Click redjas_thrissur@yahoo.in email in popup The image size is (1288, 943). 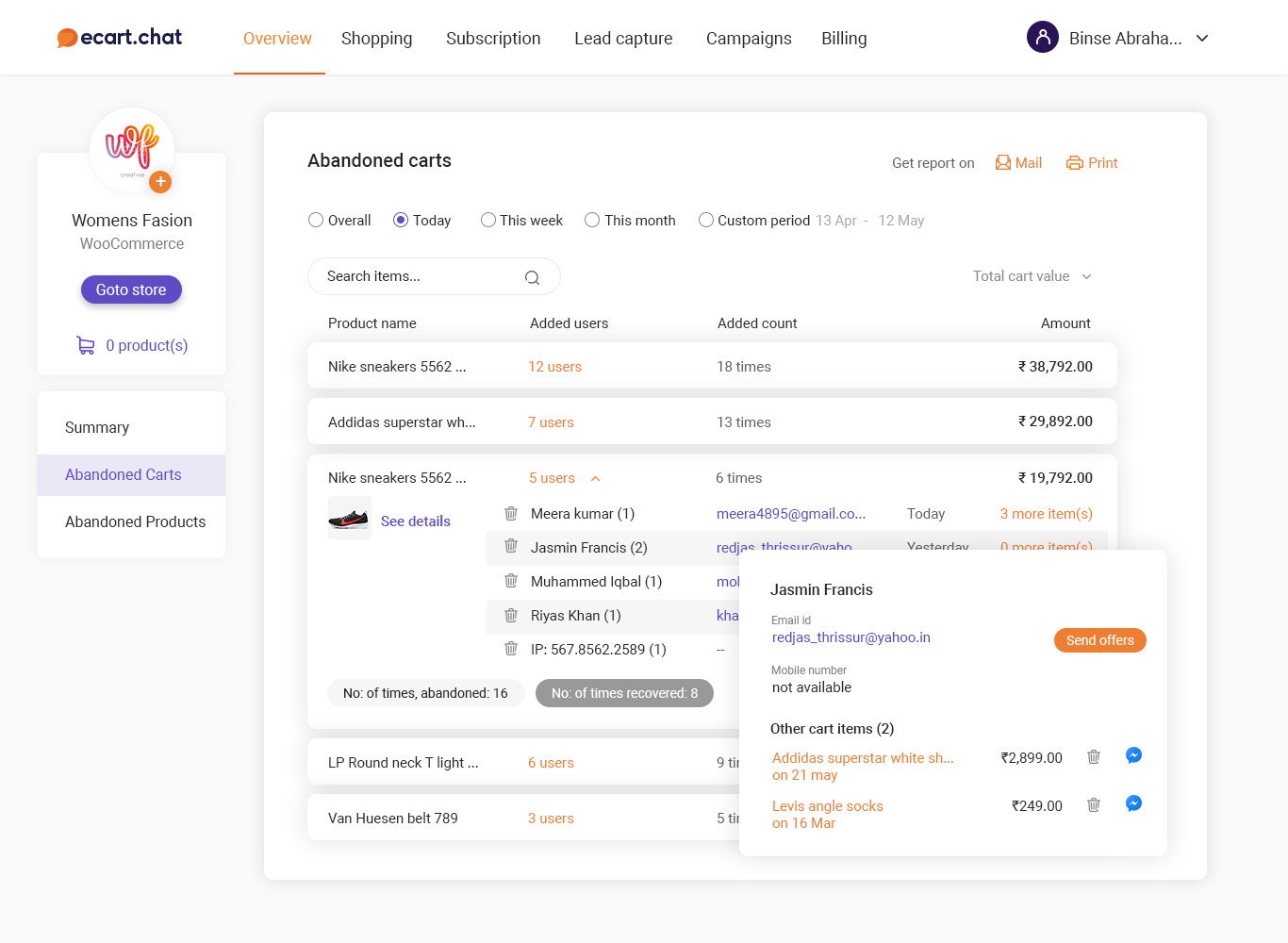tap(851, 637)
